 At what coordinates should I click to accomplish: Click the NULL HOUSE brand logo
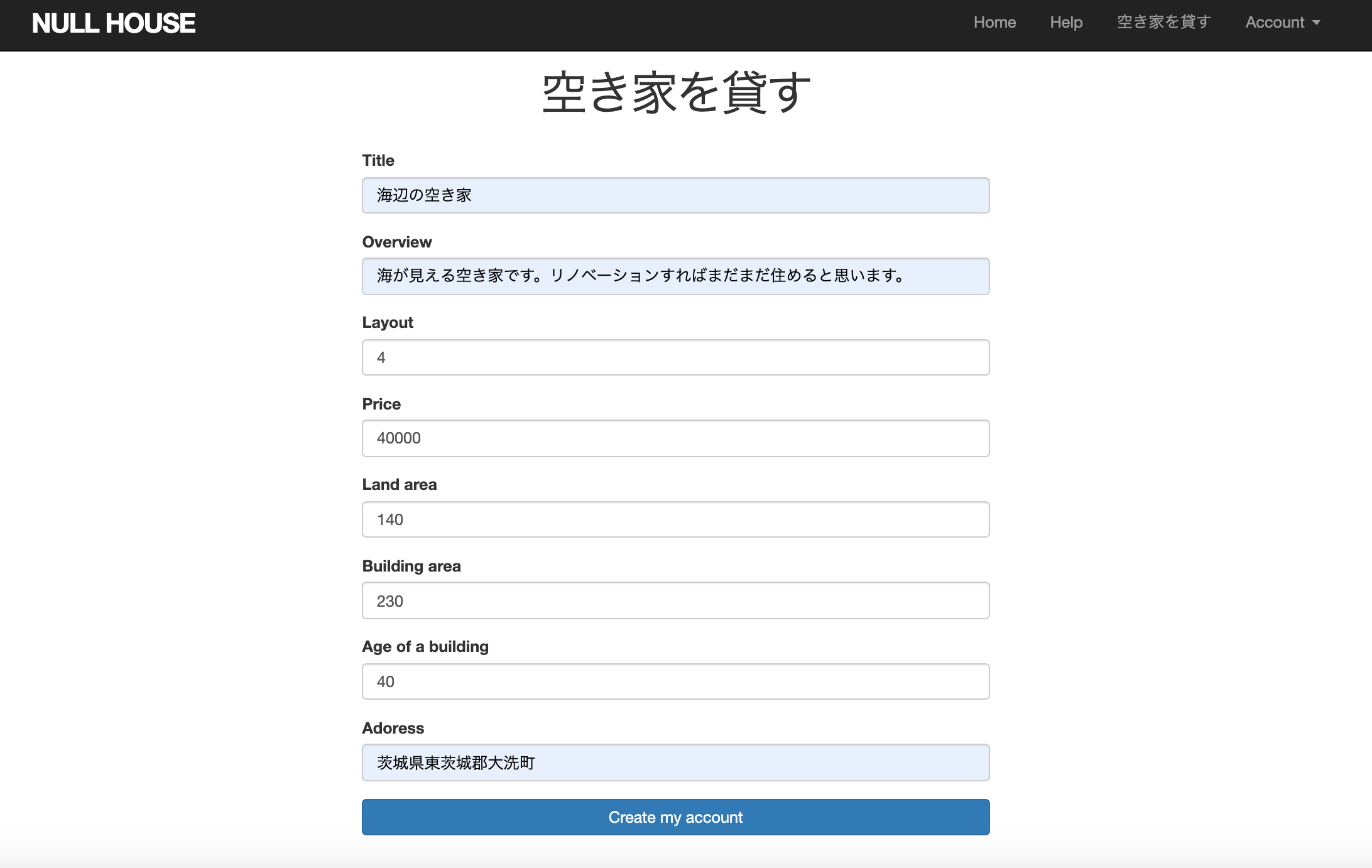point(114,23)
